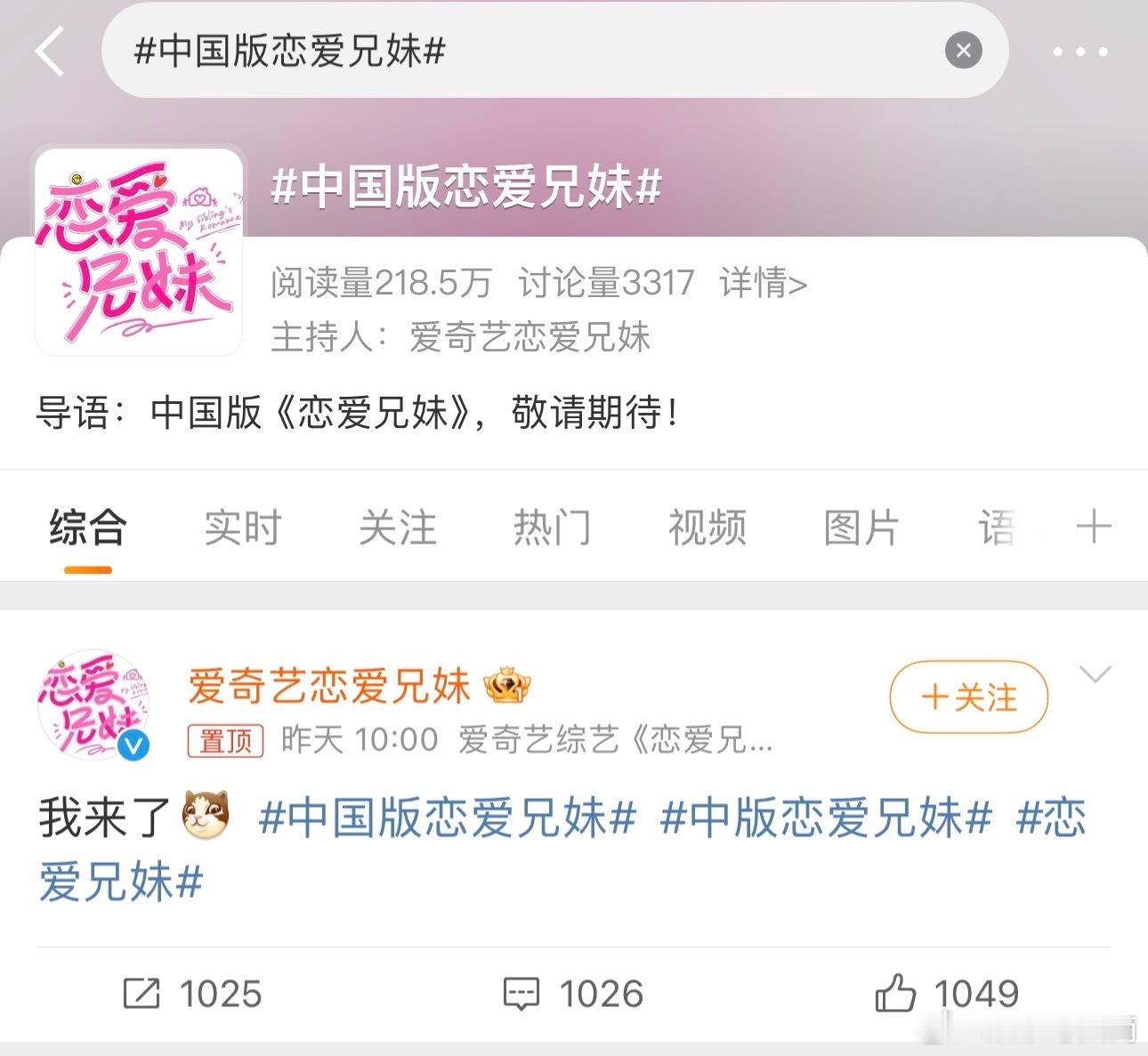Open topic 详情> details link

pyautogui.click(x=764, y=283)
